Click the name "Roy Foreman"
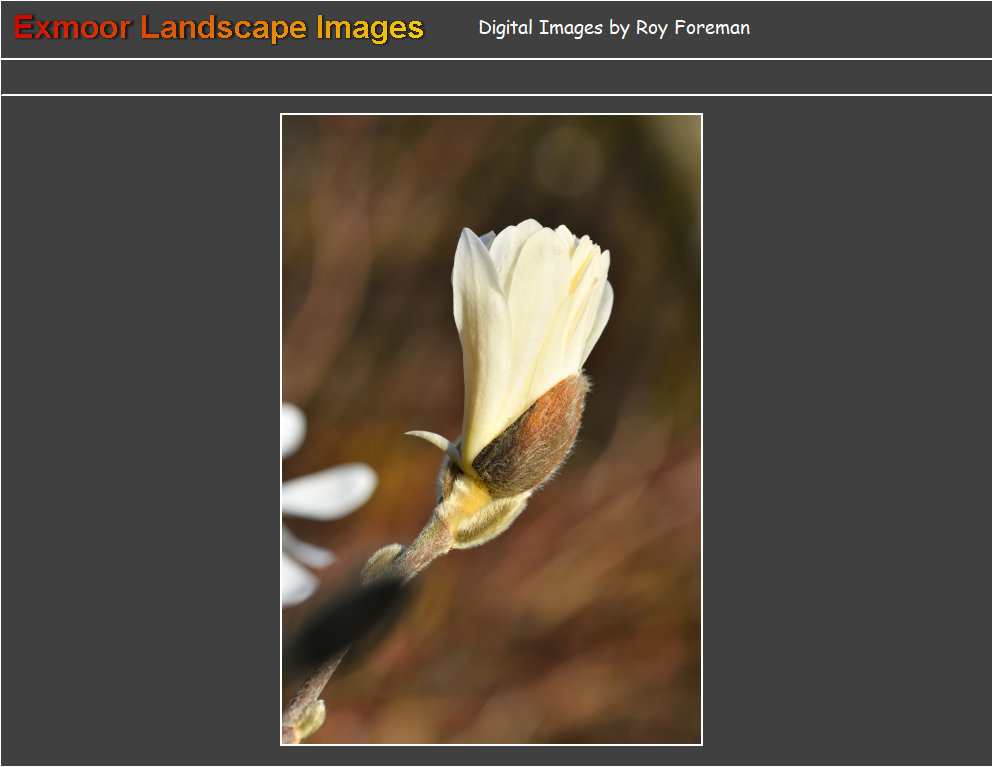This screenshot has height=767, width=993. (692, 28)
